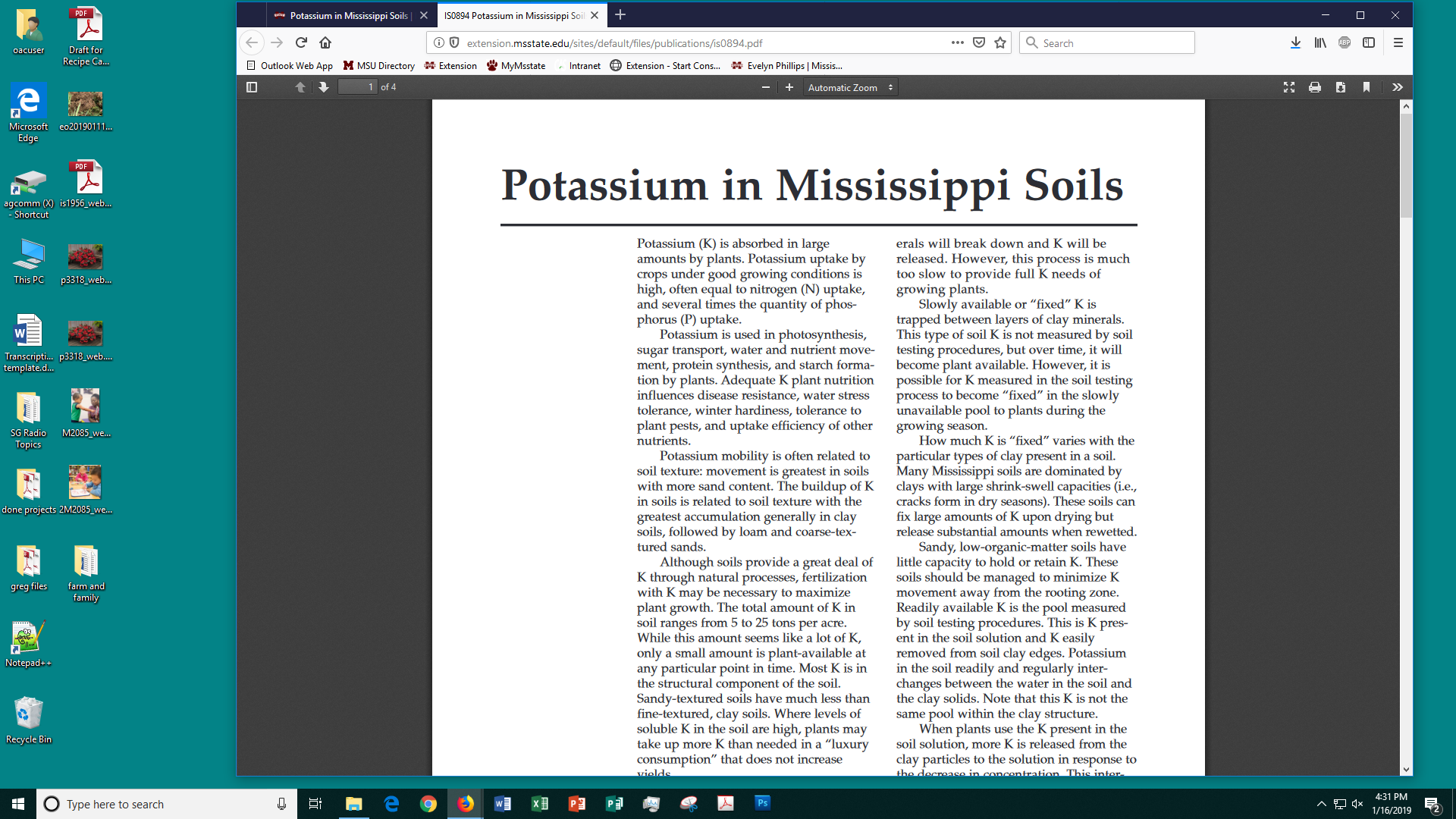Open the Firefox home page
This screenshot has width=1456, height=819.
point(325,42)
